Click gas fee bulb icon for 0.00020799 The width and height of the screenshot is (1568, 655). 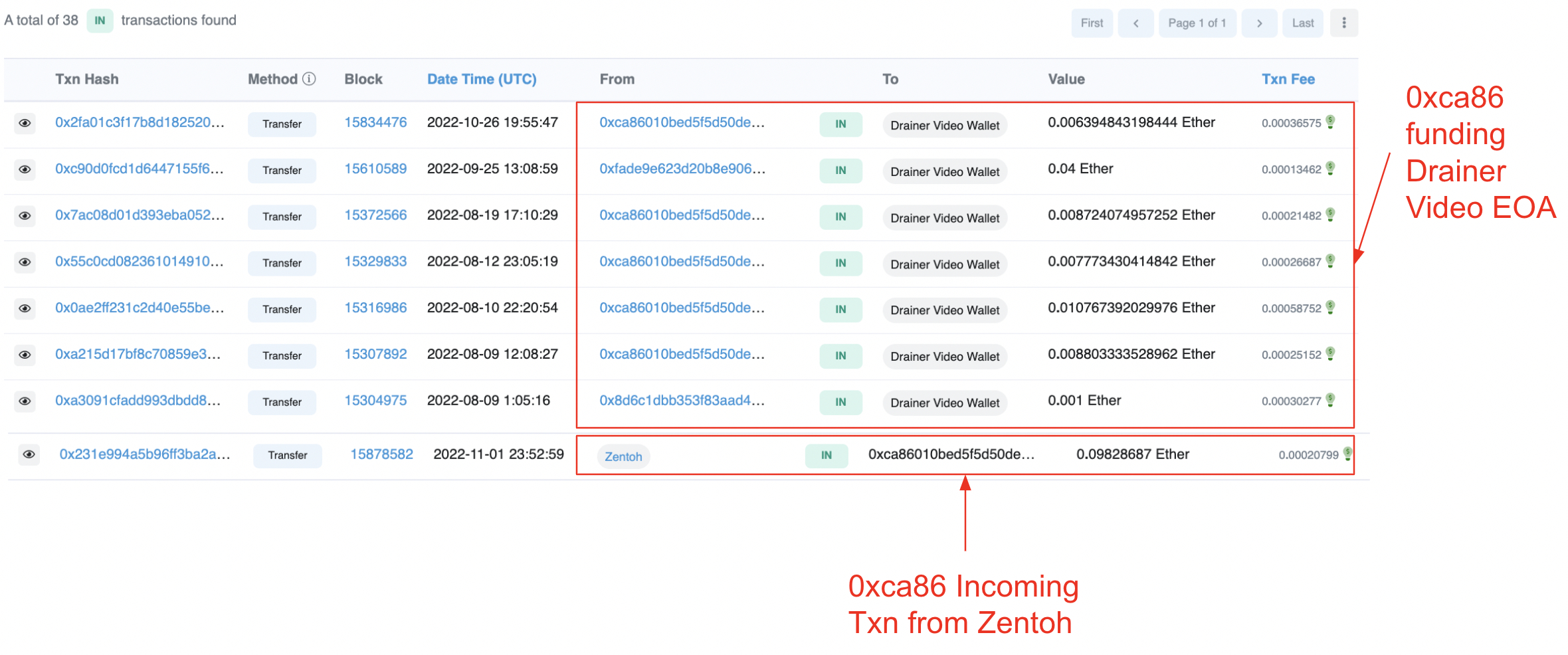(1347, 454)
